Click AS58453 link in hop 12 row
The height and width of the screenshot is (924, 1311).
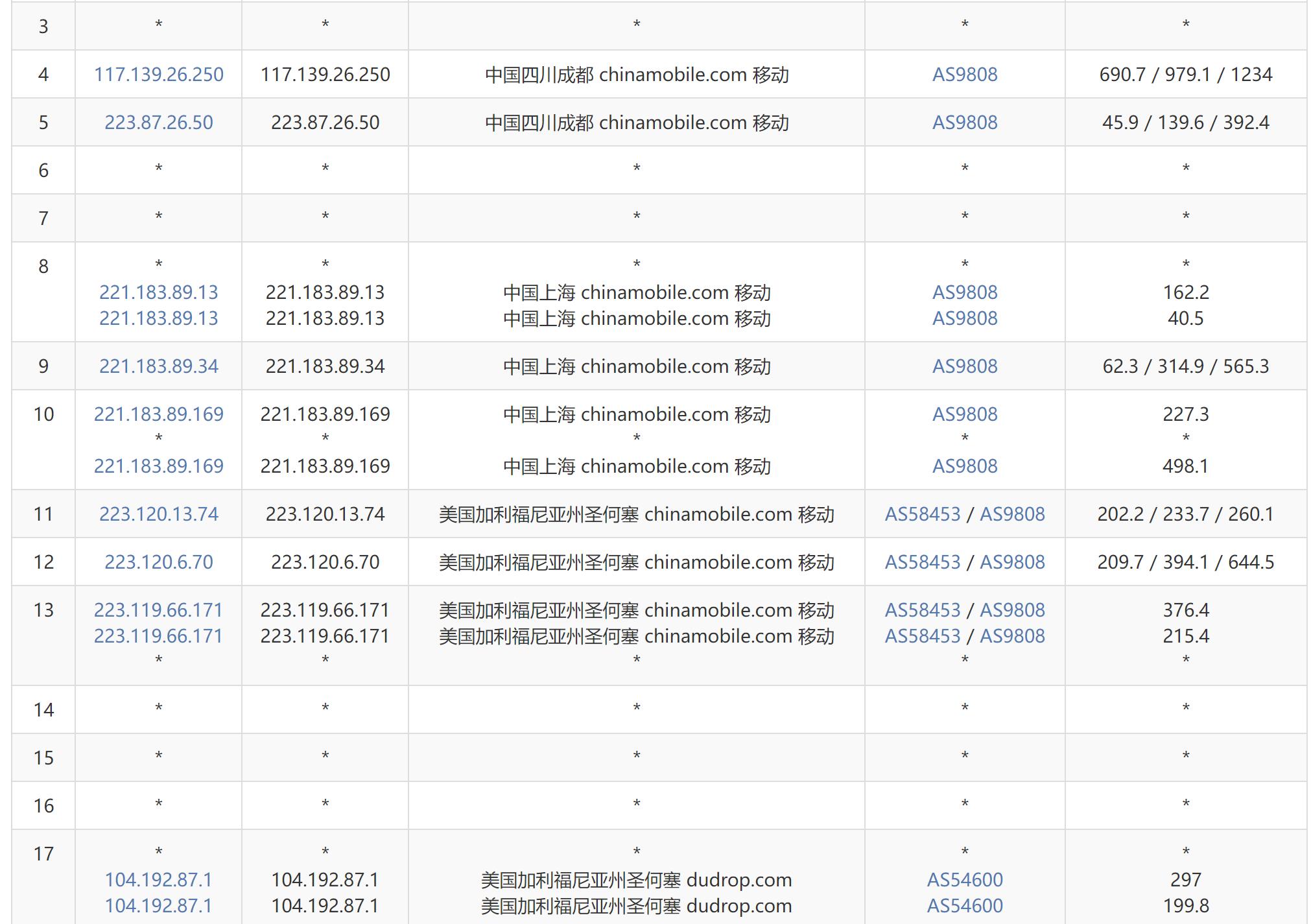[923, 562]
